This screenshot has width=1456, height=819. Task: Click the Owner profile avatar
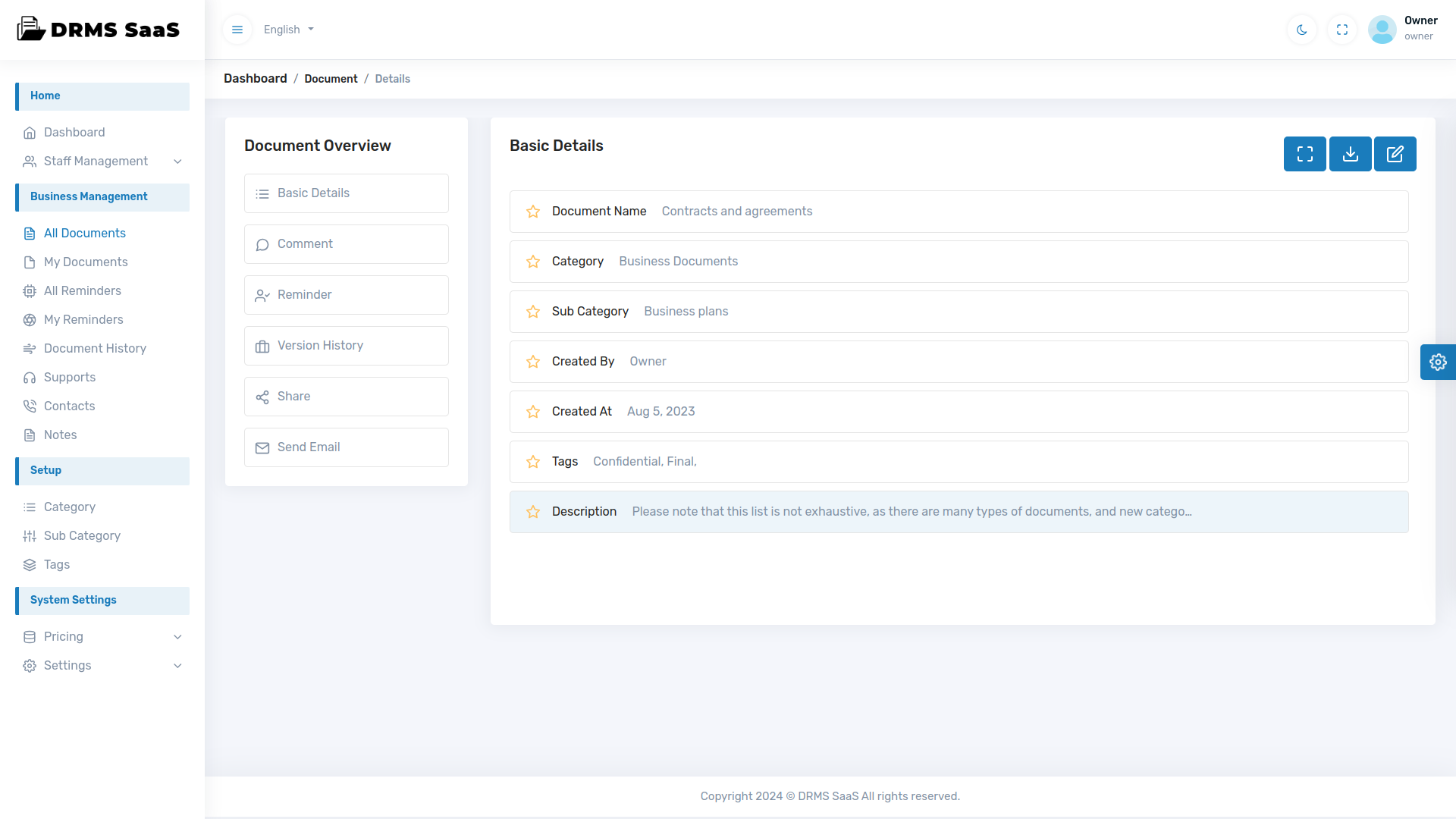tap(1382, 30)
